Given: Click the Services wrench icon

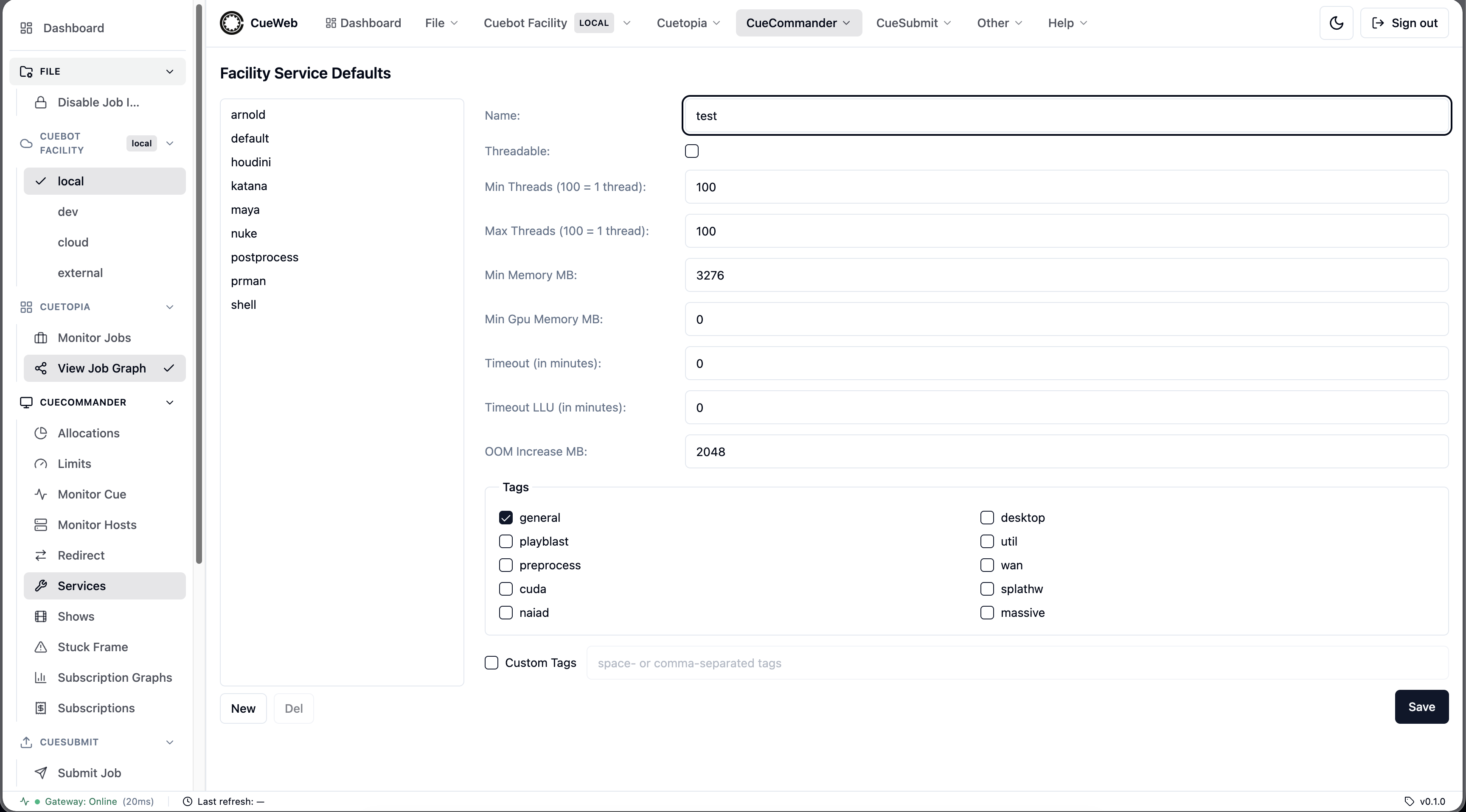Looking at the screenshot, I should (x=40, y=585).
